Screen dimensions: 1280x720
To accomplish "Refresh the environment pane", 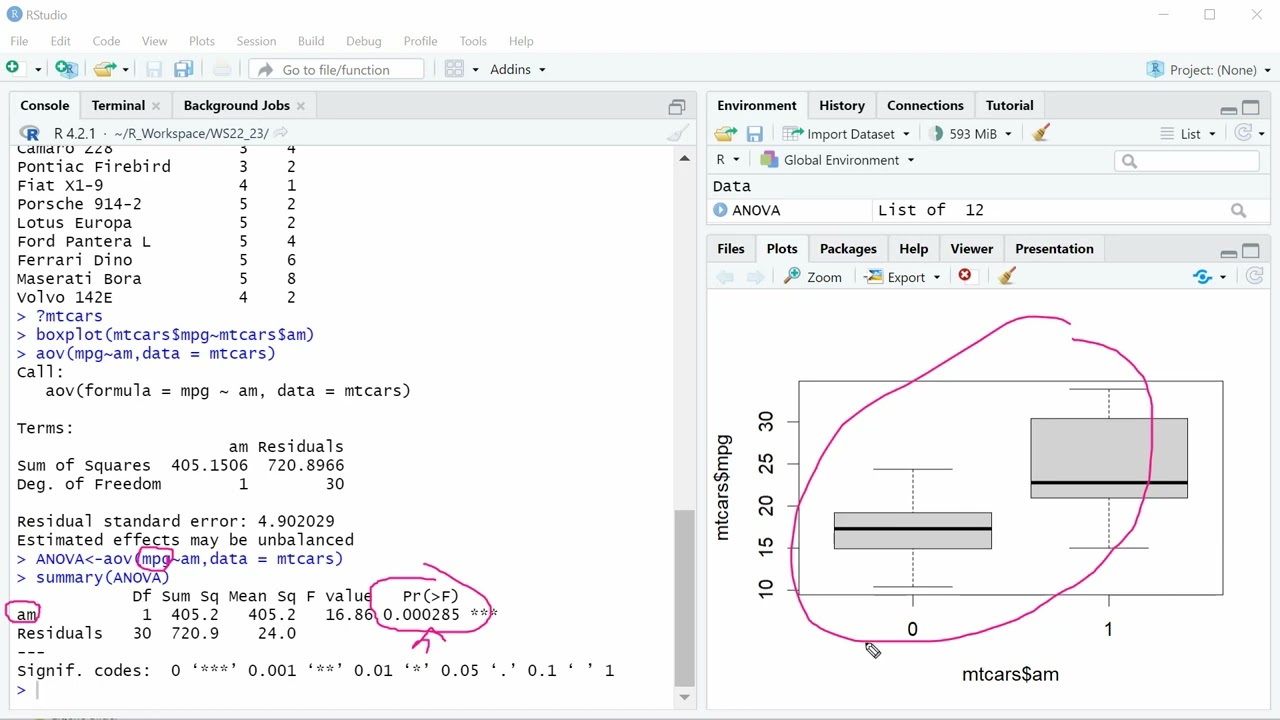I will pyautogui.click(x=1245, y=133).
